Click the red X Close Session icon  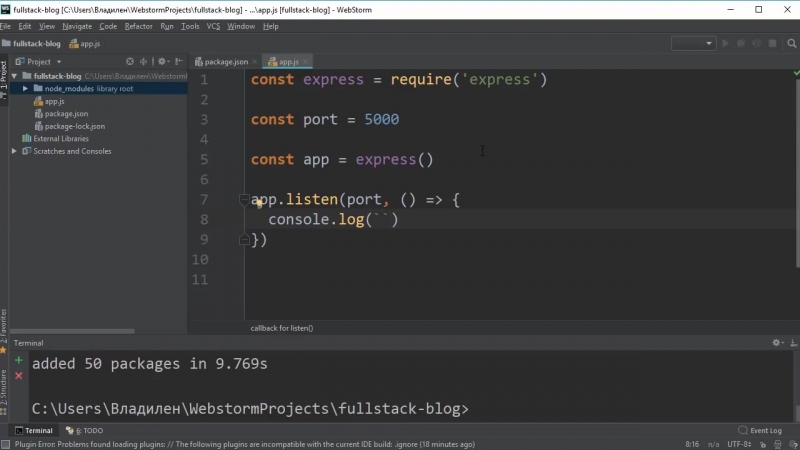(x=18, y=376)
